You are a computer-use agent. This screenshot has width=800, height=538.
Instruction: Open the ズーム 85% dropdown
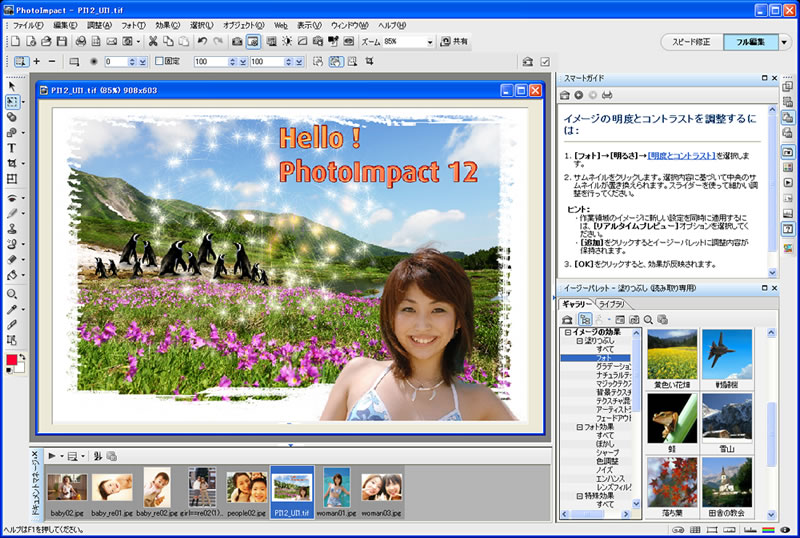coord(430,42)
